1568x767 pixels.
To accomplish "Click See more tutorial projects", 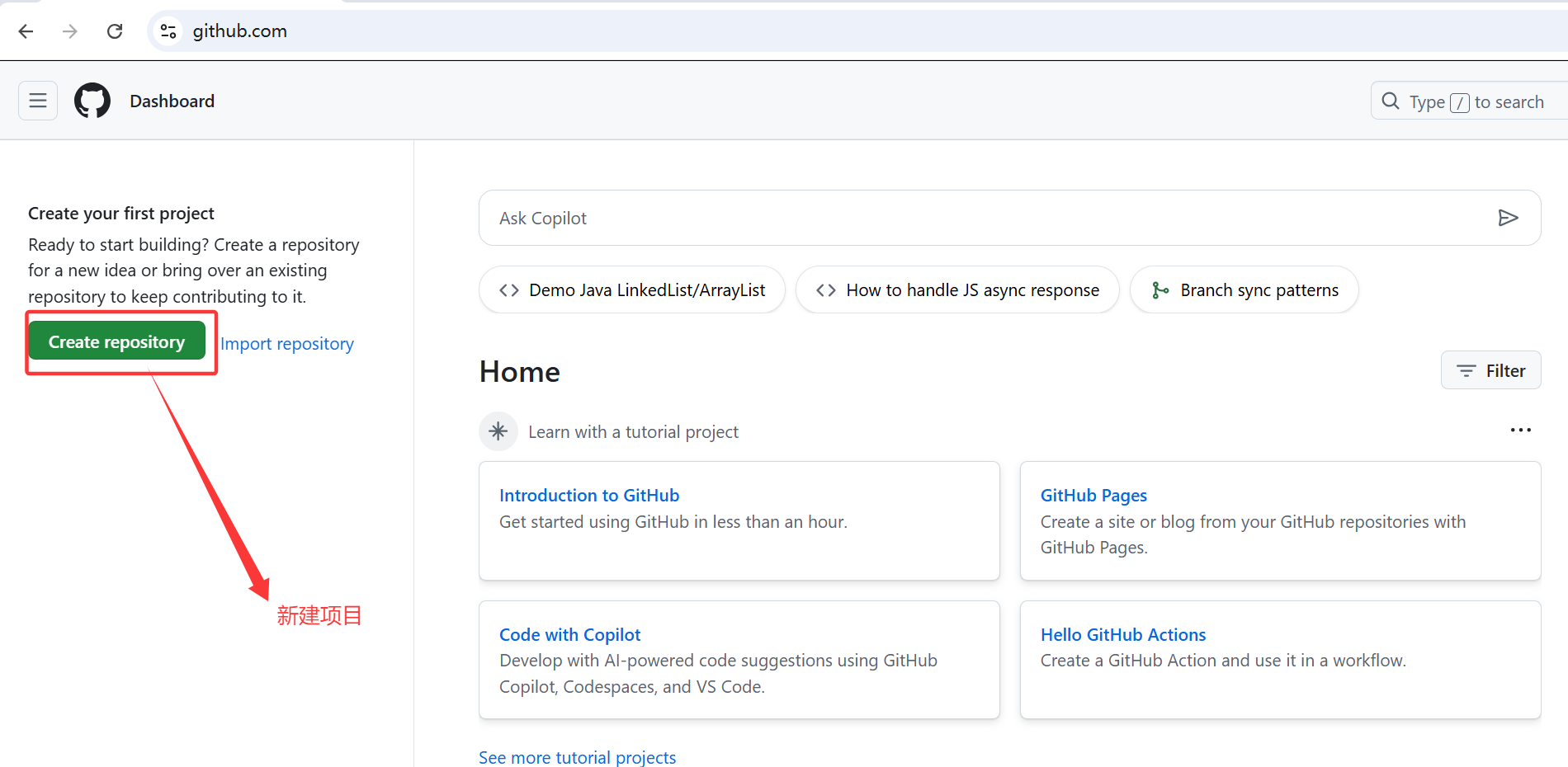I will click(577, 757).
